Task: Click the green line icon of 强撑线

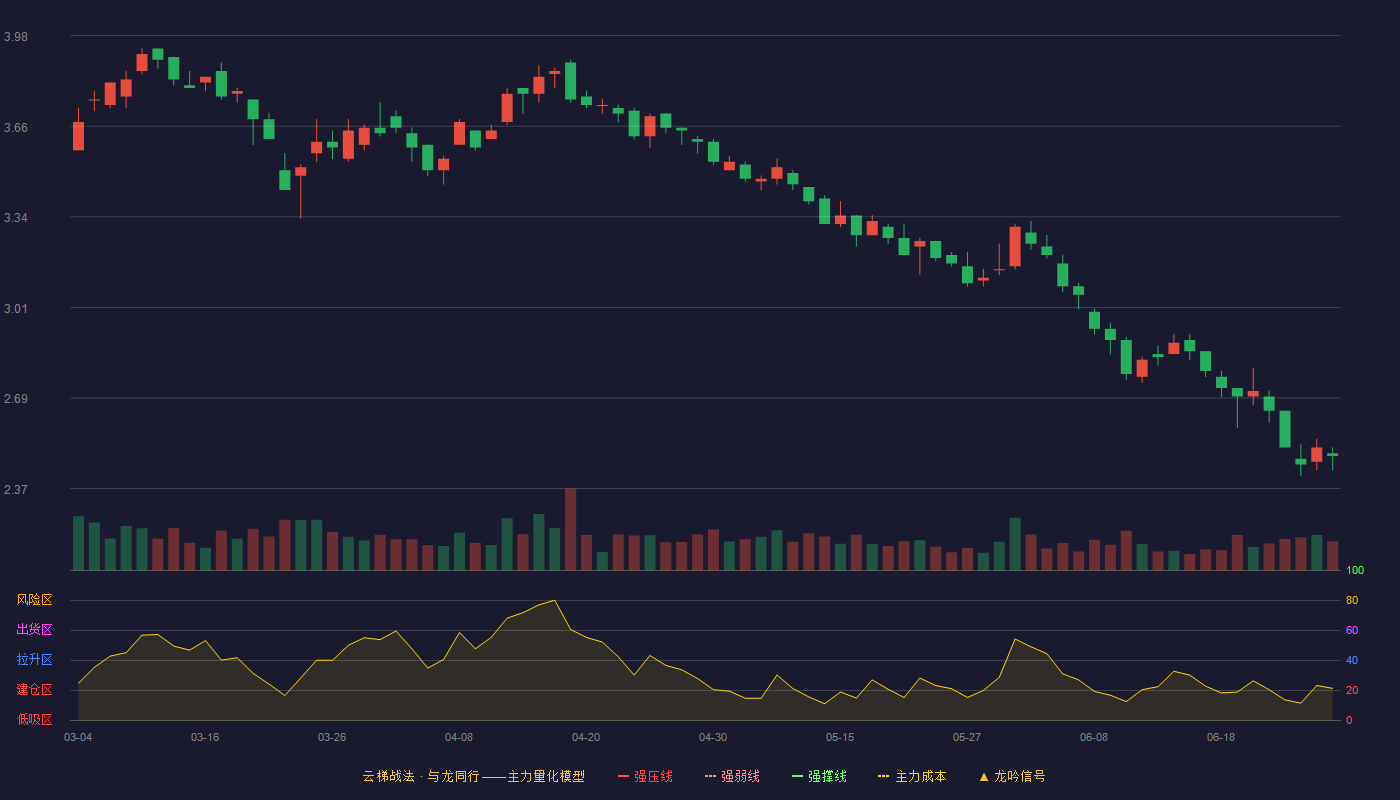Action: [797, 776]
